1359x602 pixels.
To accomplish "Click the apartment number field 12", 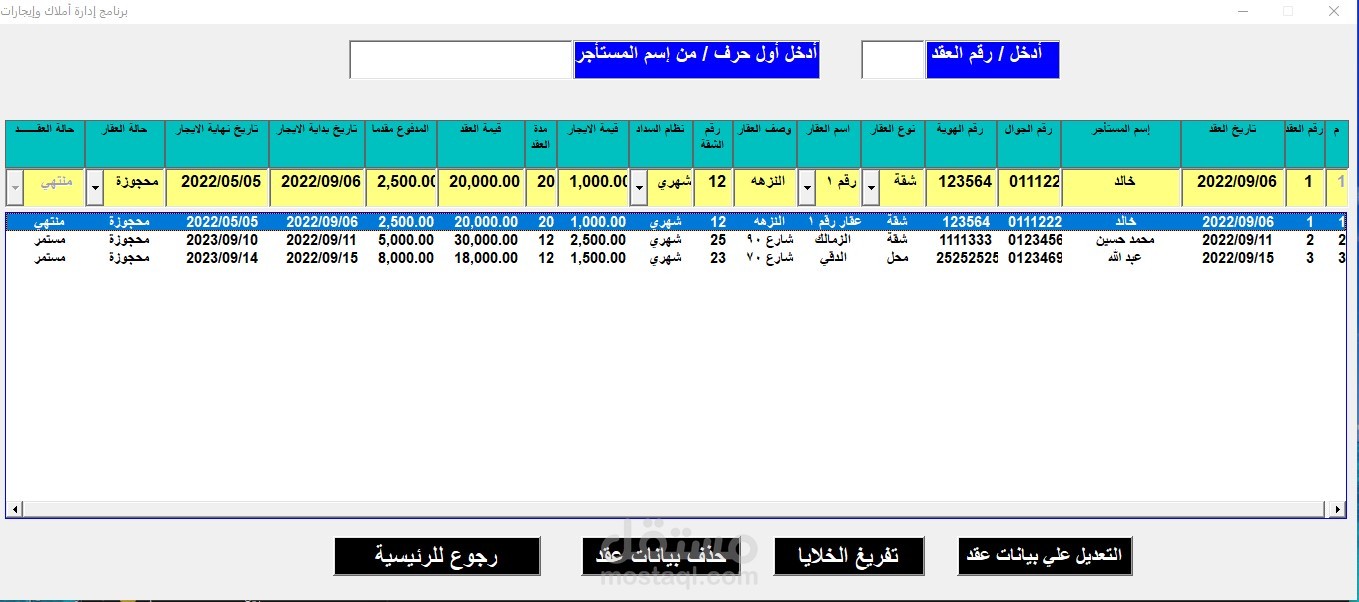I will (713, 186).
